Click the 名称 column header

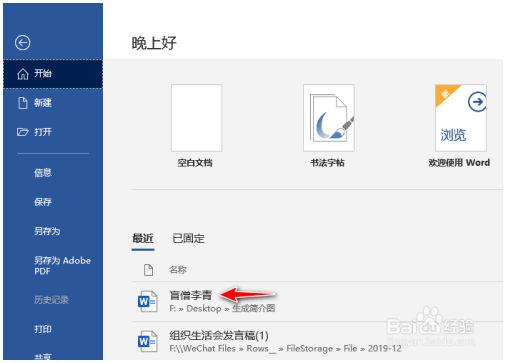coord(178,270)
